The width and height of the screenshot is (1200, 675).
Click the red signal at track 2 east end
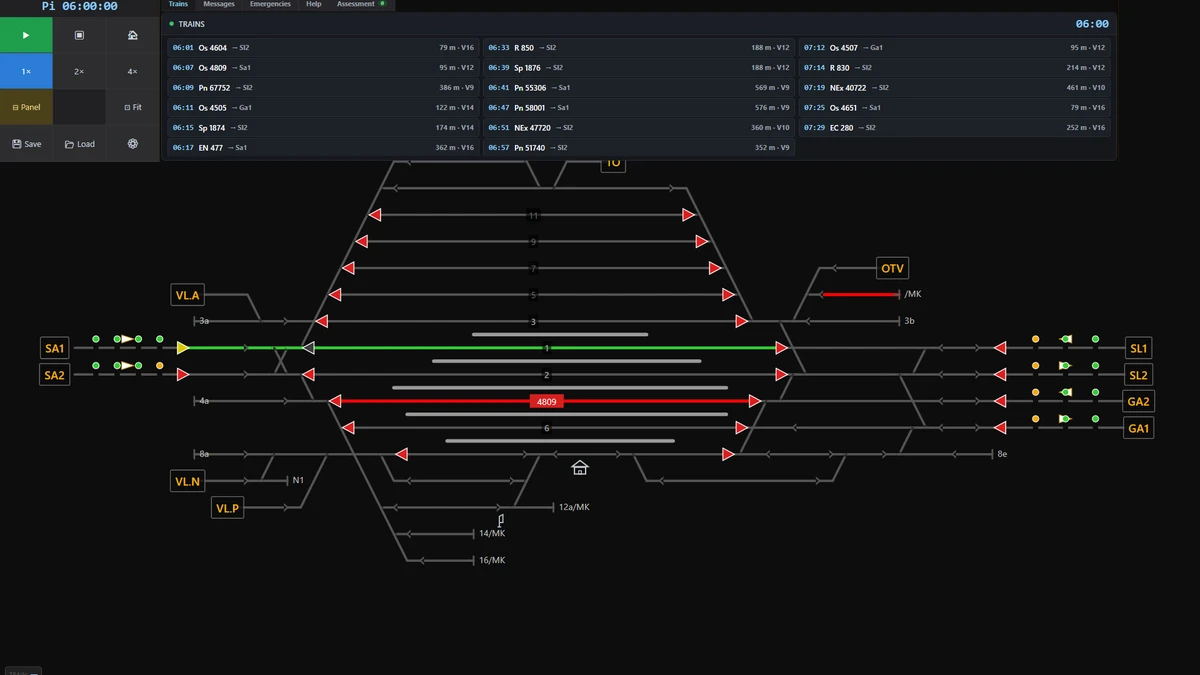click(782, 374)
